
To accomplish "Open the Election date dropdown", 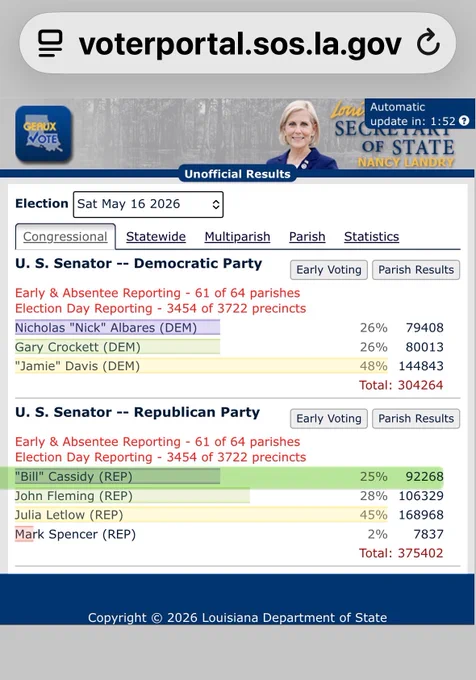I will [x=148, y=204].
